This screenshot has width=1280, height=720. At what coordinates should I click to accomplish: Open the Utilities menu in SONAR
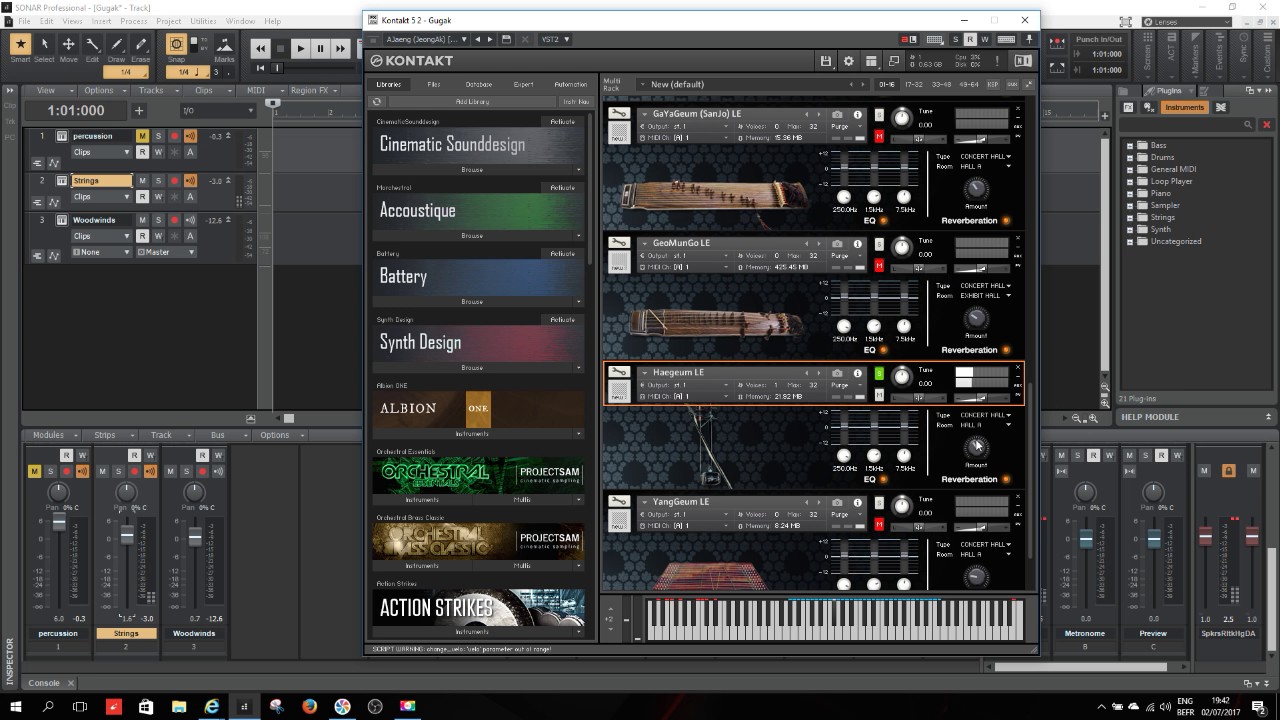[203, 21]
